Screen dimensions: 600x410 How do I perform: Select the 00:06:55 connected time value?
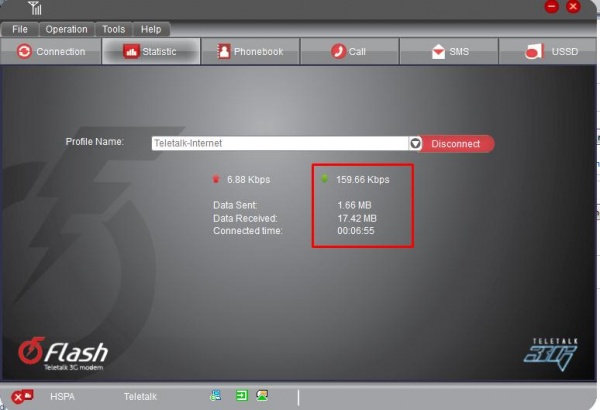(x=356, y=231)
